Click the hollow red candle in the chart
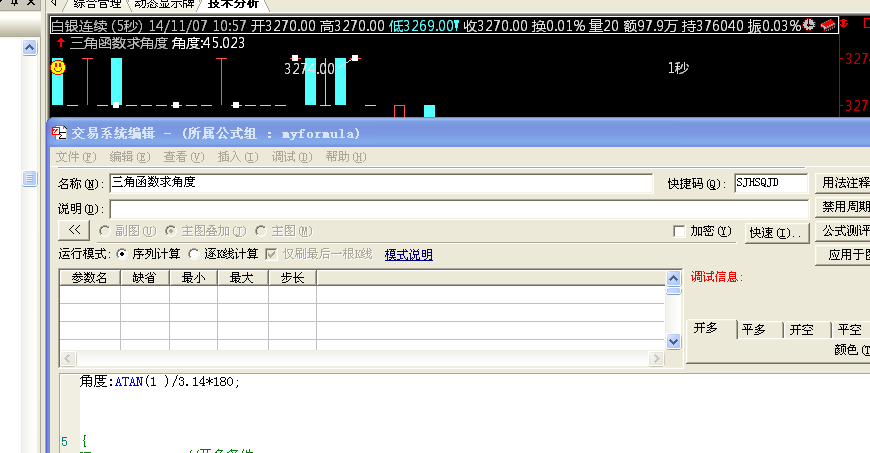The width and height of the screenshot is (870, 453). [399, 111]
